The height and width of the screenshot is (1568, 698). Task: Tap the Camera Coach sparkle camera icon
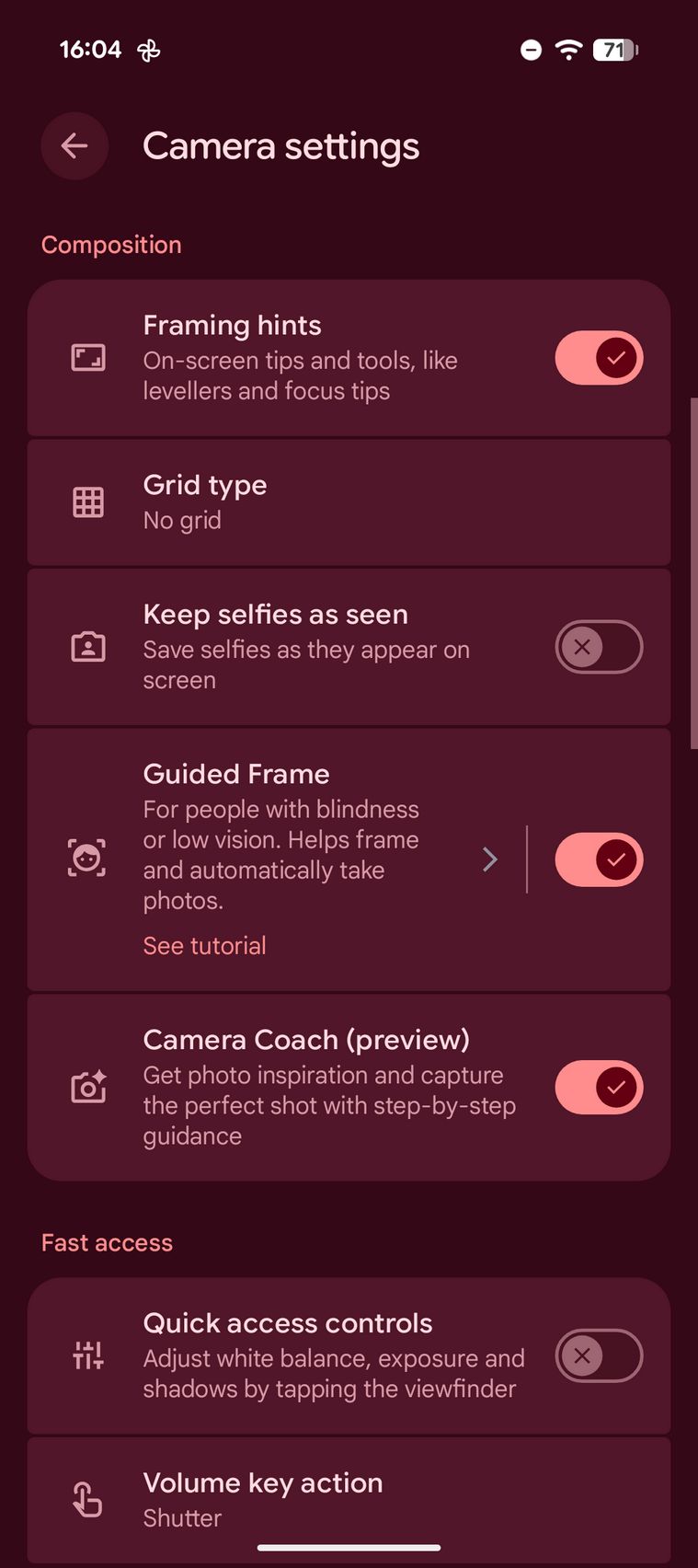click(88, 1088)
